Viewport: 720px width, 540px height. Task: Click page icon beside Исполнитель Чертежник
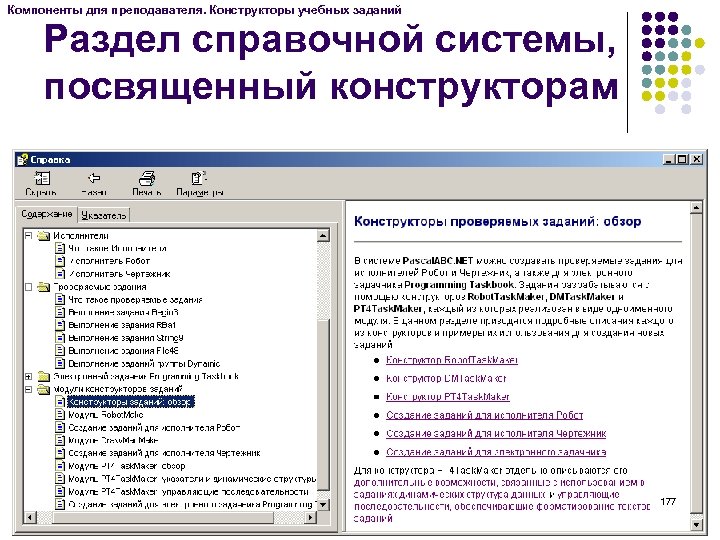tap(60, 274)
